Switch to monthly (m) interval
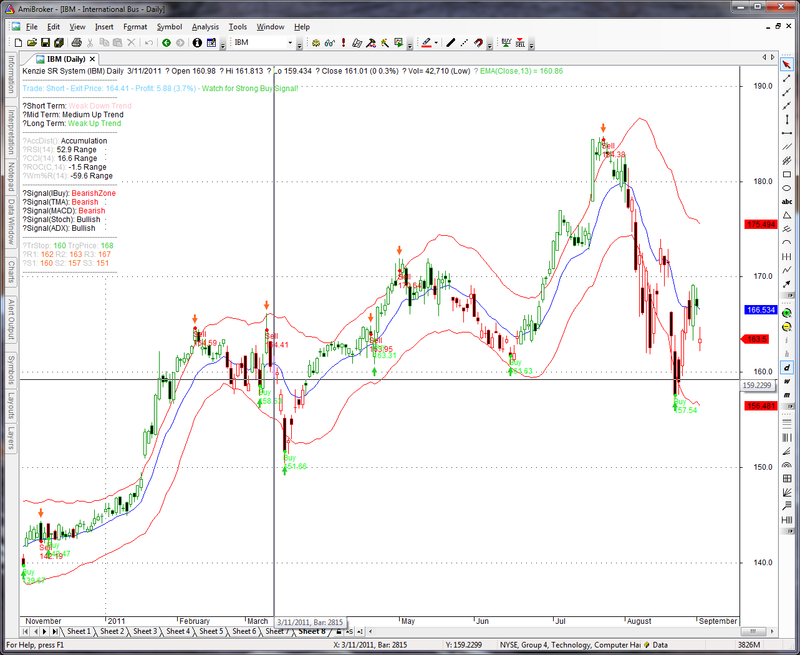The height and width of the screenshot is (655, 800). point(787,395)
